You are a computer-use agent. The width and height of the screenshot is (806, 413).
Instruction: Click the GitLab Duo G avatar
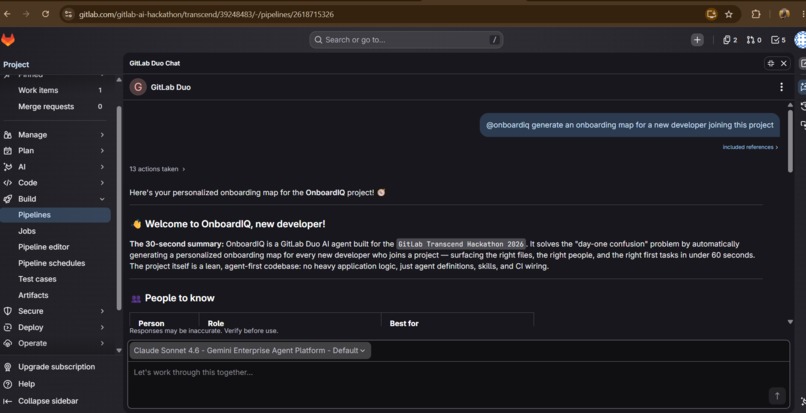(138, 87)
